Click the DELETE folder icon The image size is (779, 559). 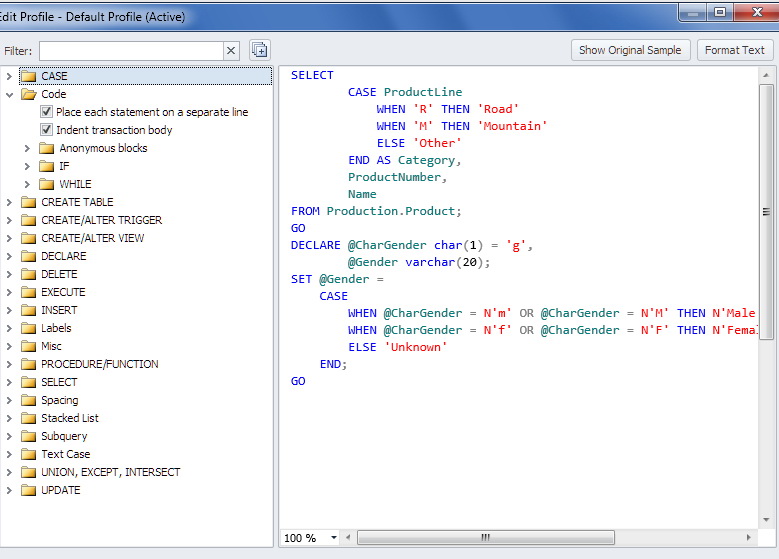[x=29, y=274]
